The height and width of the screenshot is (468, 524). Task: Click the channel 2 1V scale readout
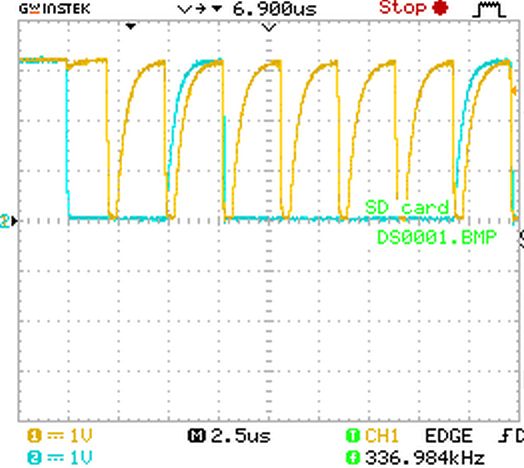click(81, 457)
